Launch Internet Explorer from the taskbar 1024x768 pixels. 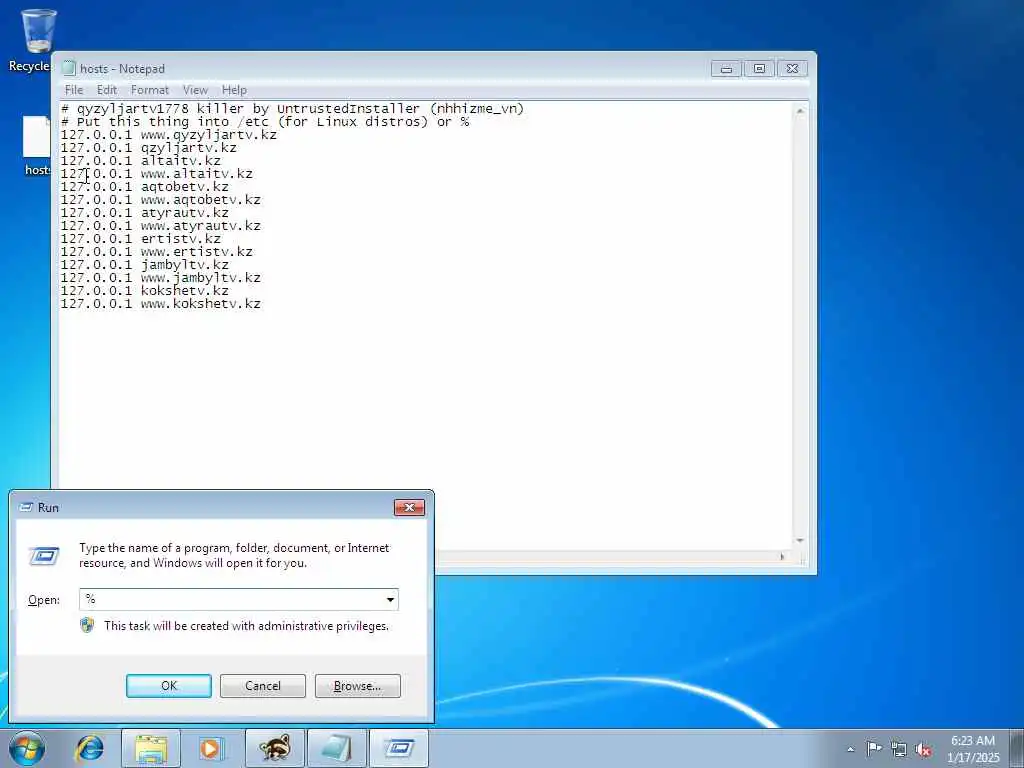[89, 748]
